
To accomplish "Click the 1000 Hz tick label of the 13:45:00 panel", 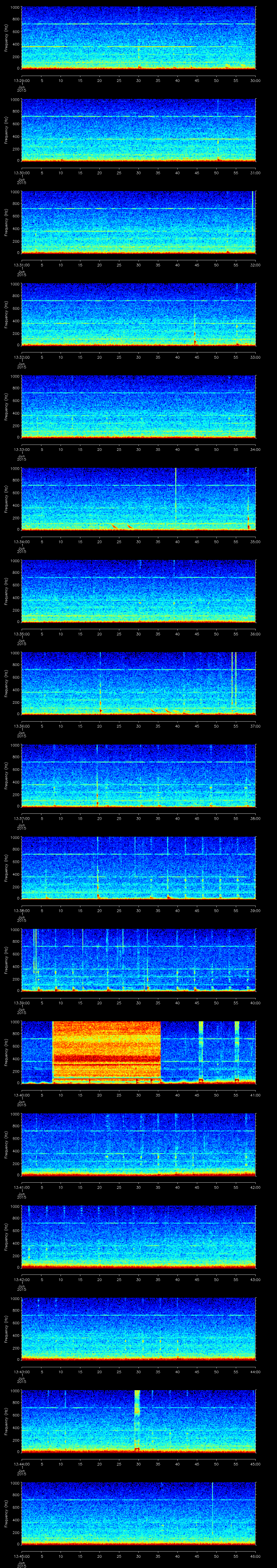I will click(x=15, y=1484).
